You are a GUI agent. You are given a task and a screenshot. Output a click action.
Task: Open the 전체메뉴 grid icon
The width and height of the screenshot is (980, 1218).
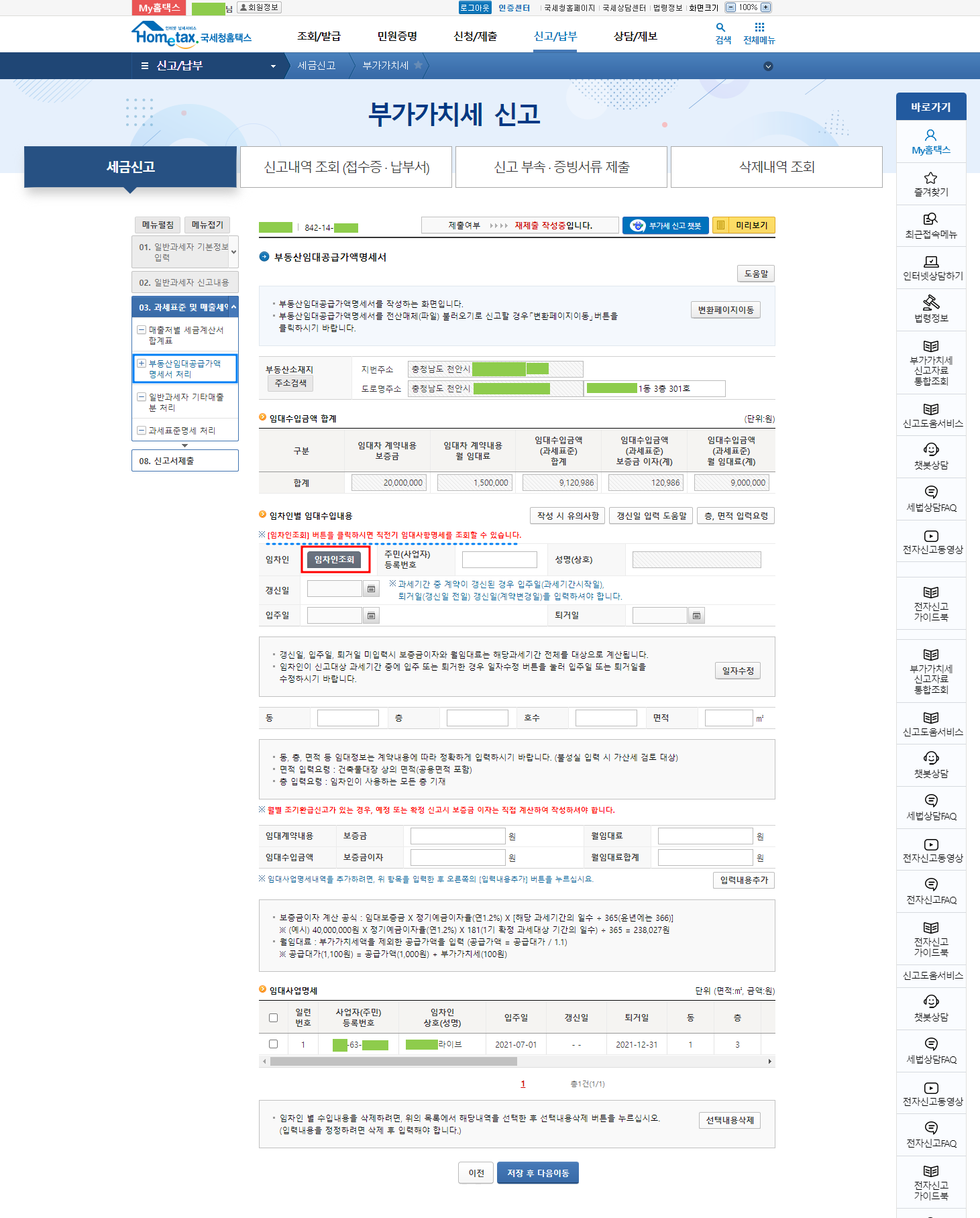(759, 27)
